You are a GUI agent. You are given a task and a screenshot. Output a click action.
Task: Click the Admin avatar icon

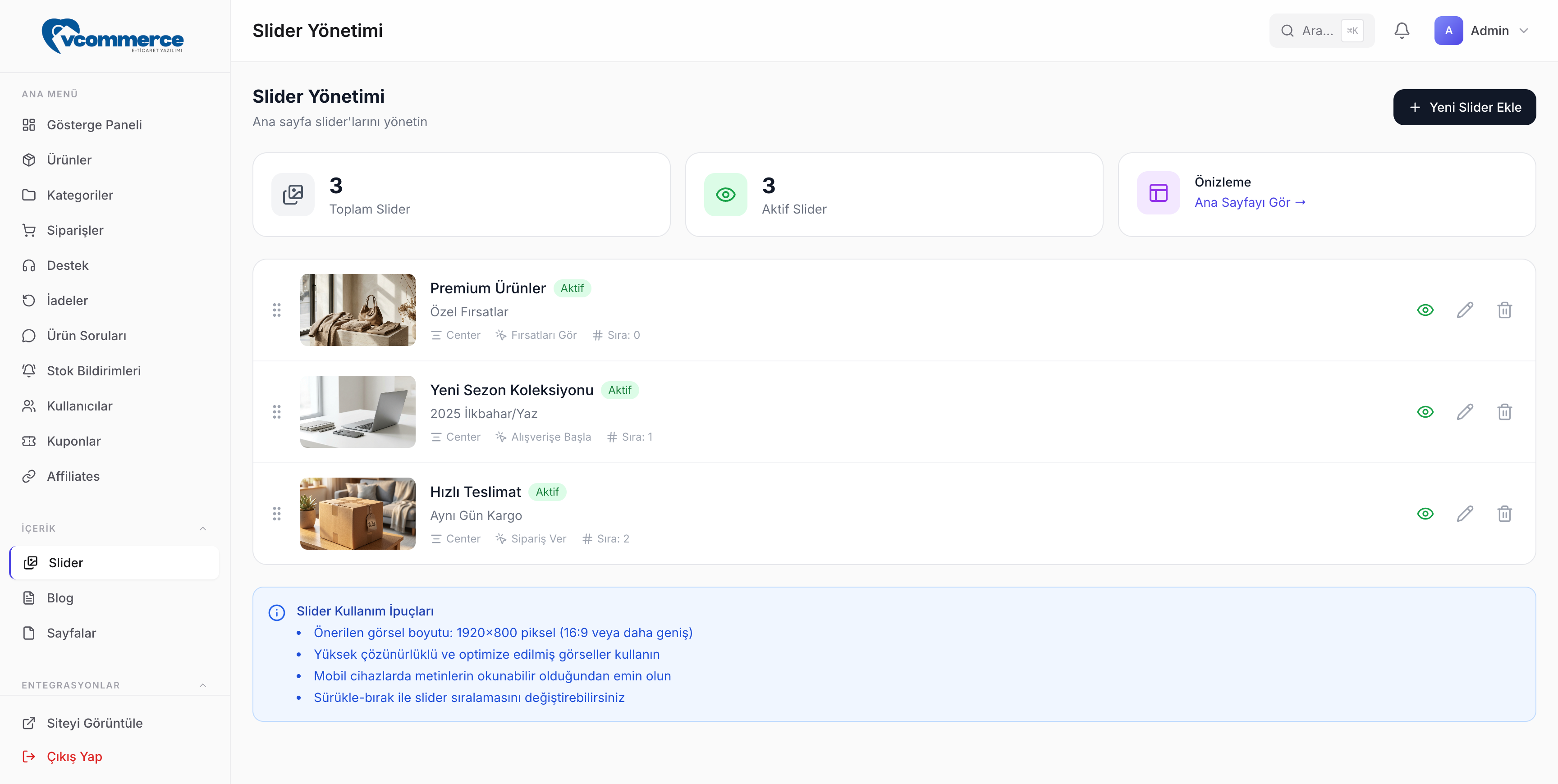[x=1448, y=31]
